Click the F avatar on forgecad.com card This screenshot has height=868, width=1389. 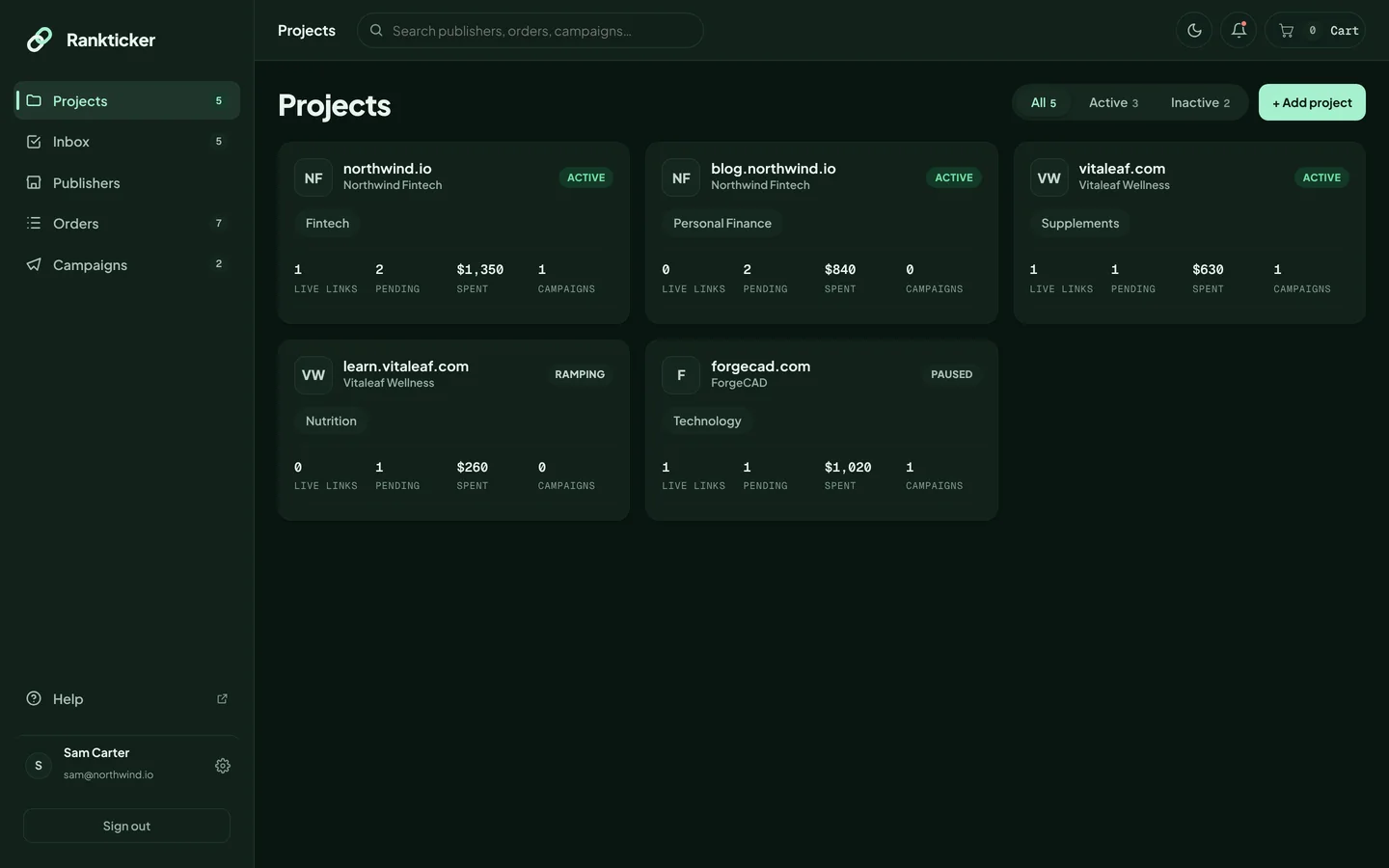(x=681, y=375)
